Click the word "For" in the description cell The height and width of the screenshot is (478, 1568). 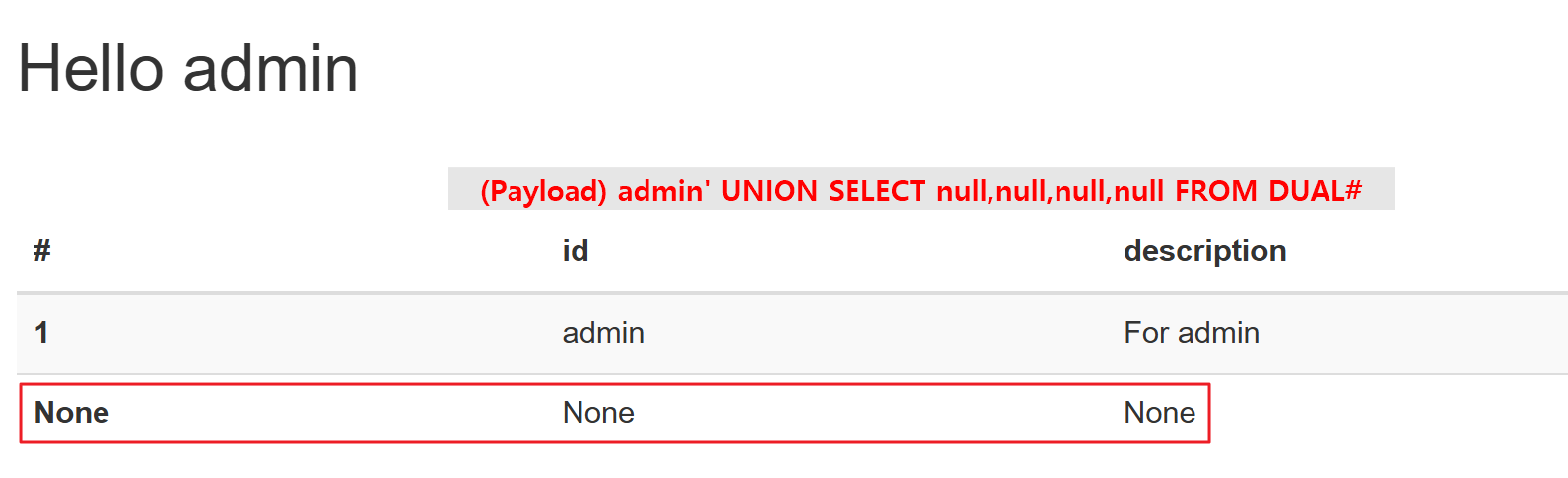tap(1145, 333)
